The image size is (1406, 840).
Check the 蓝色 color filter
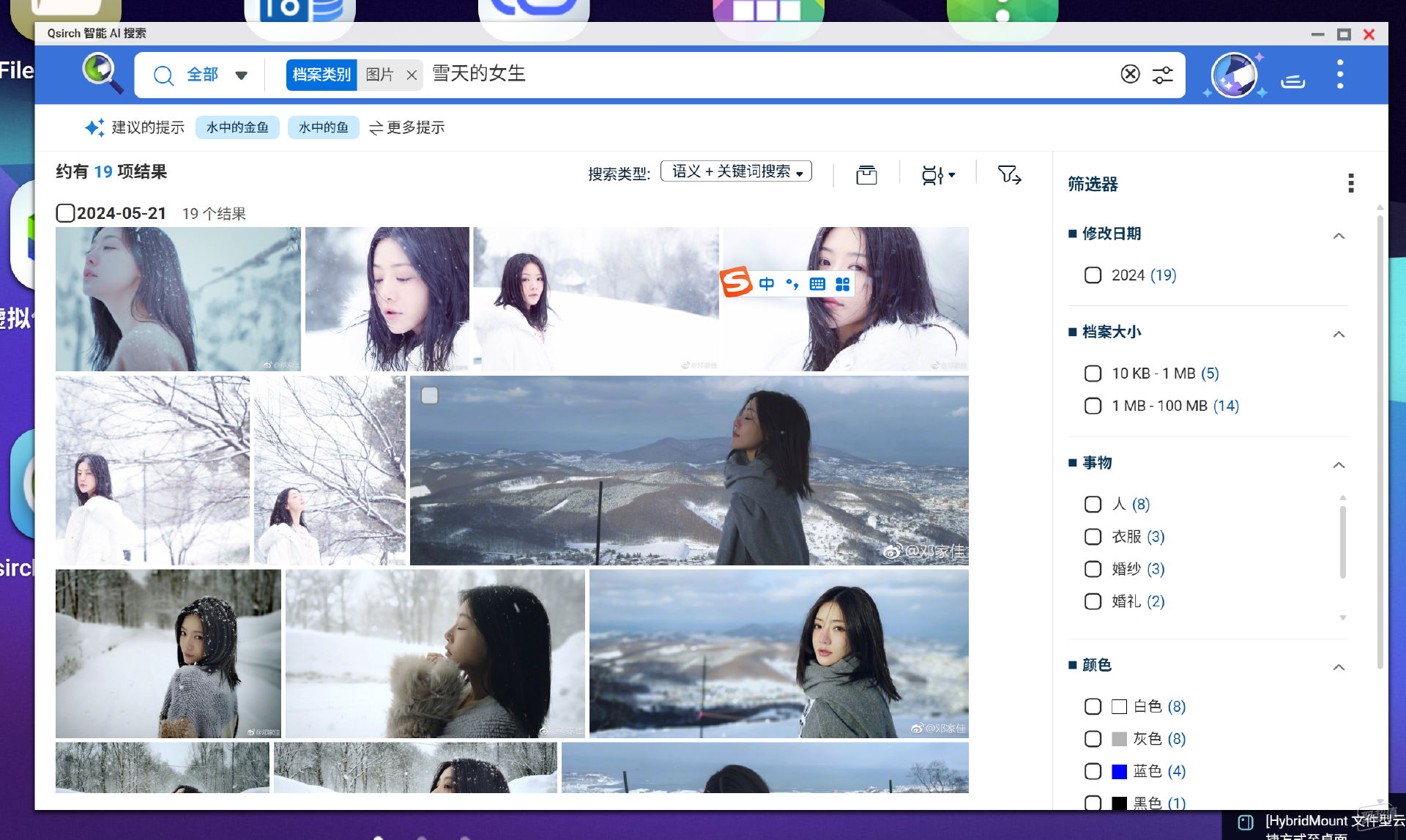coord(1093,771)
